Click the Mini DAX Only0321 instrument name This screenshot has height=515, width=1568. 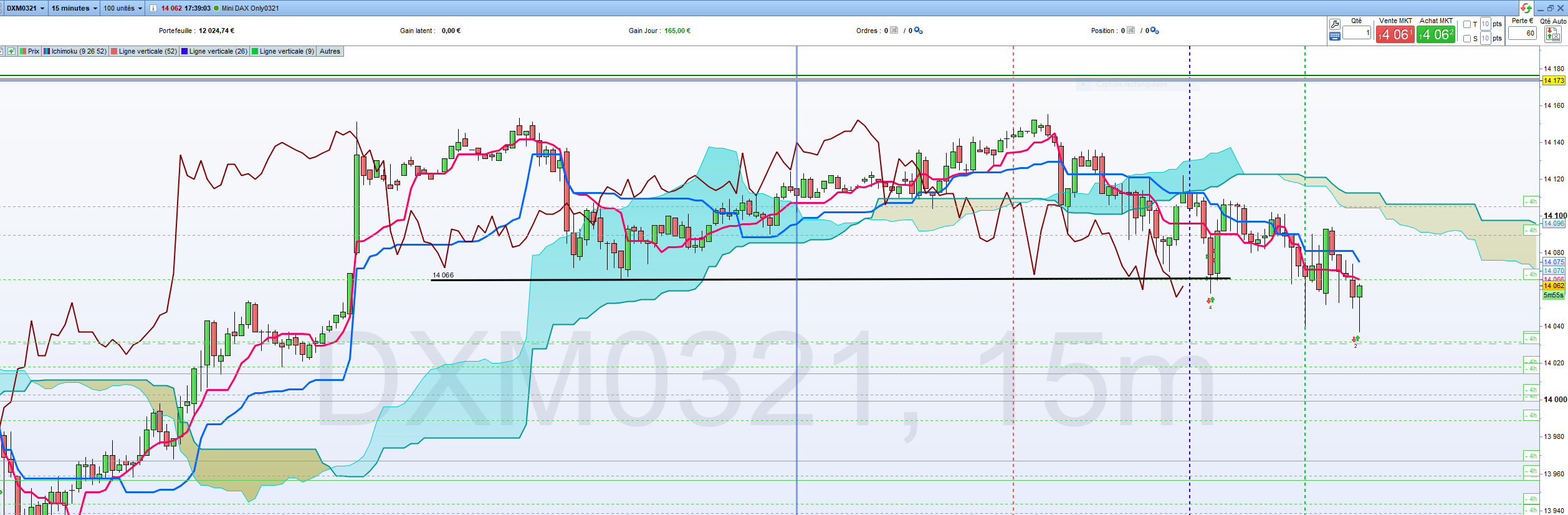point(251,8)
